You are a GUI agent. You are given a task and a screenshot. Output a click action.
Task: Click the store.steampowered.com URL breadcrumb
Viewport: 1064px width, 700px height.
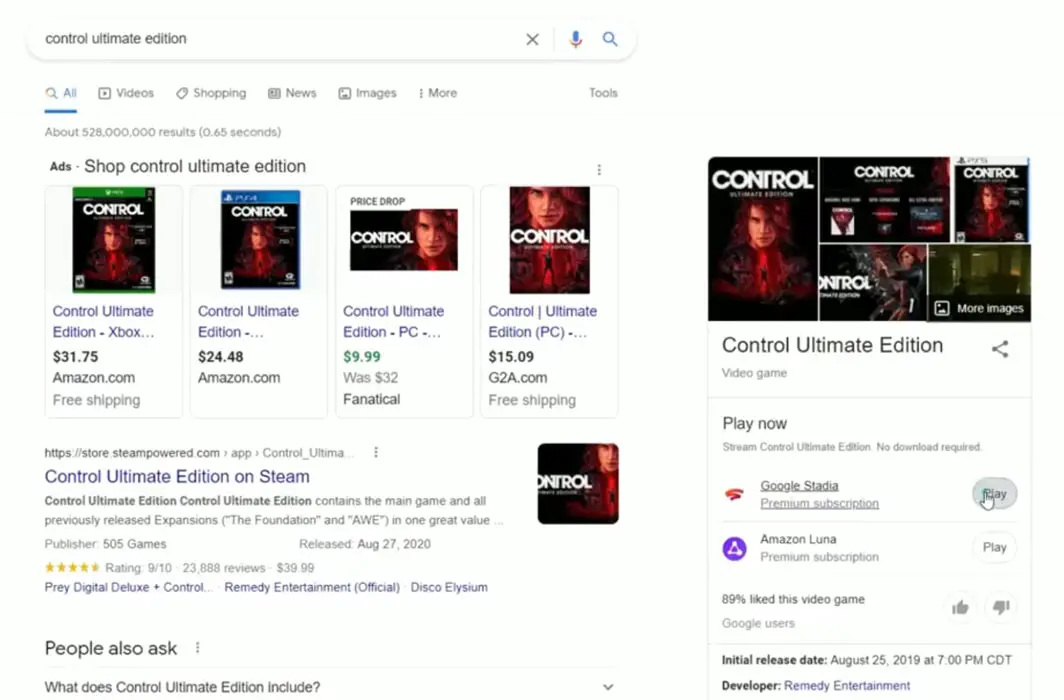click(199, 452)
